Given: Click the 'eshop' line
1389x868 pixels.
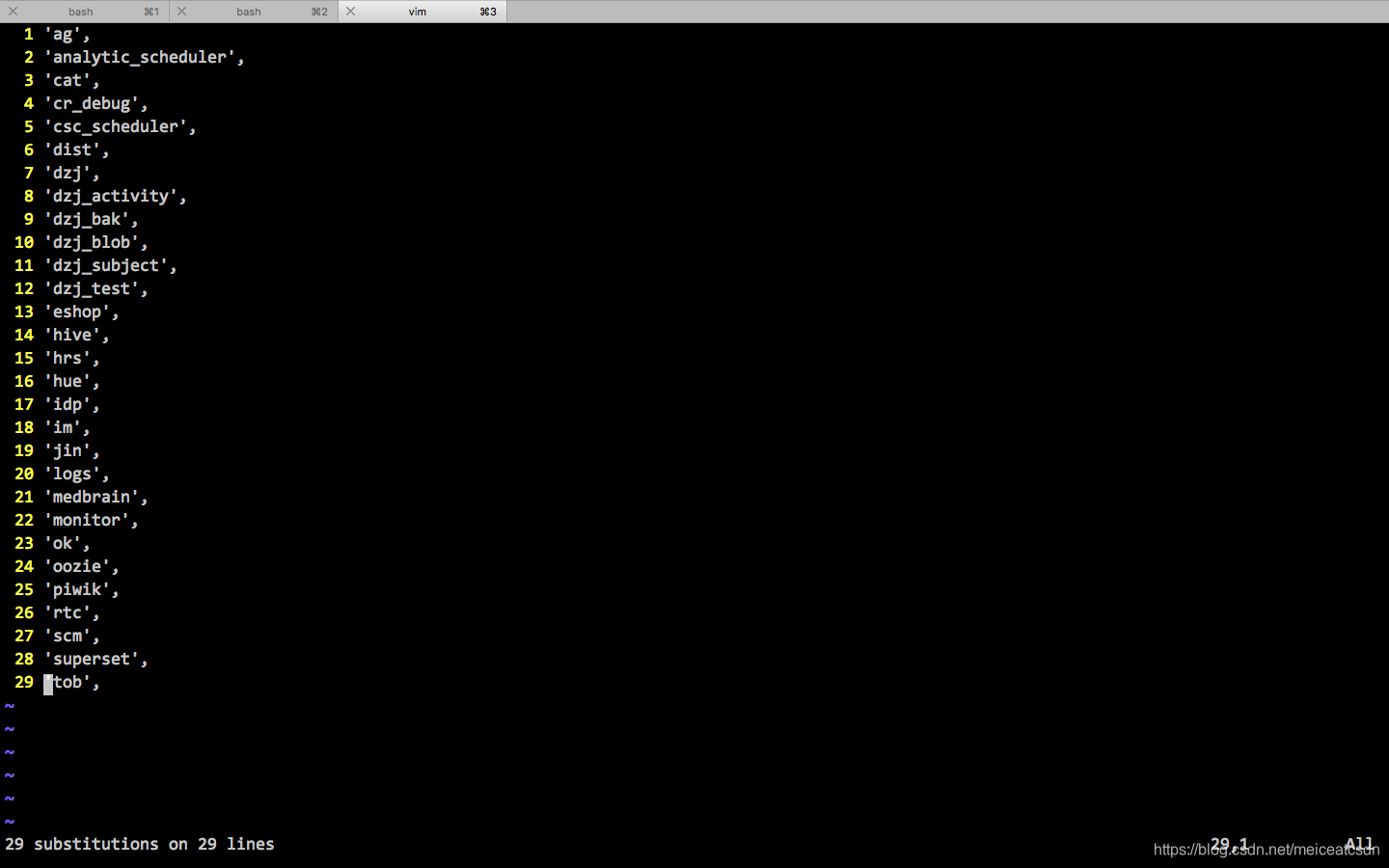Looking at the screenshot, I should [81, 312].
